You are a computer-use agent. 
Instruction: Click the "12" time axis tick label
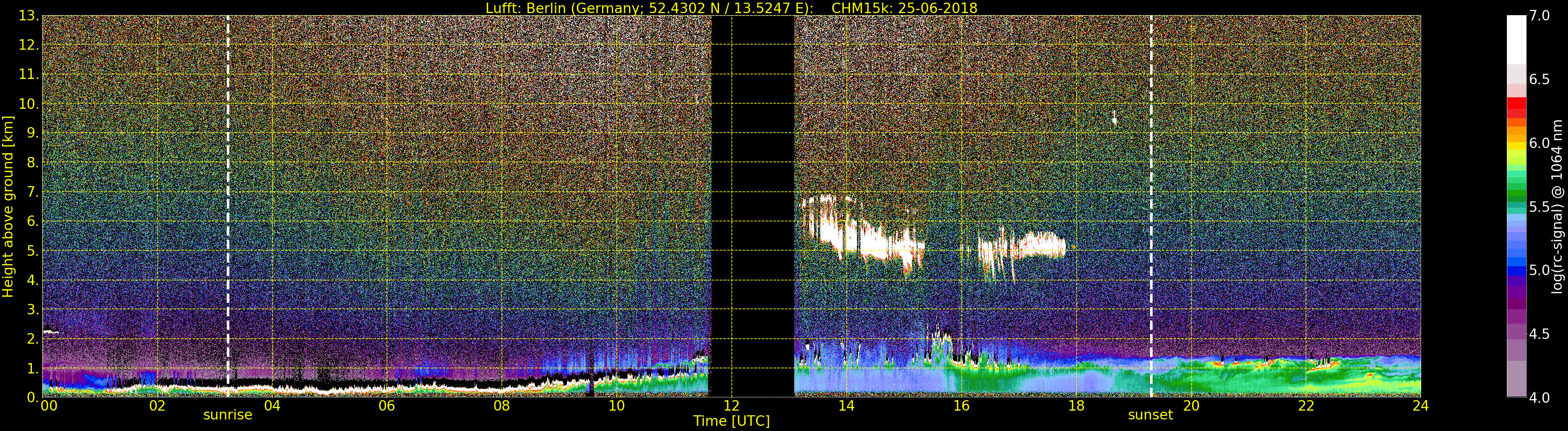click(731, 405)
